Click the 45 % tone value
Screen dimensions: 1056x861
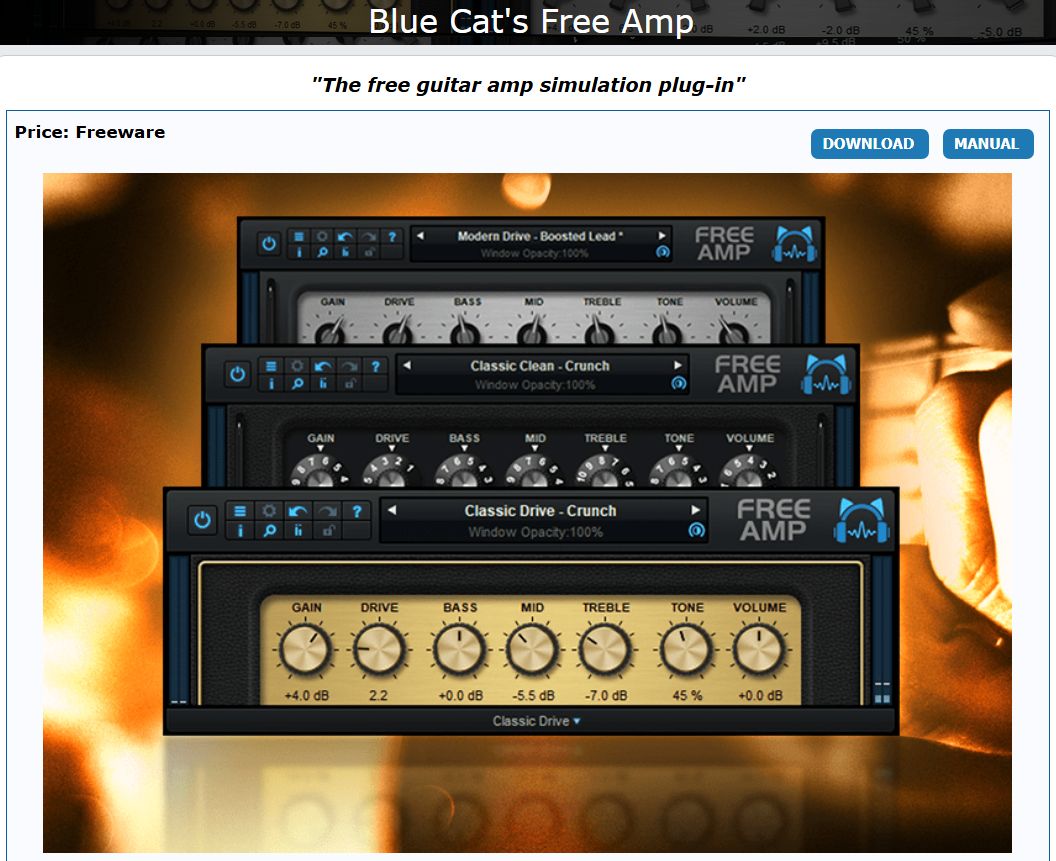coord(687,695)
